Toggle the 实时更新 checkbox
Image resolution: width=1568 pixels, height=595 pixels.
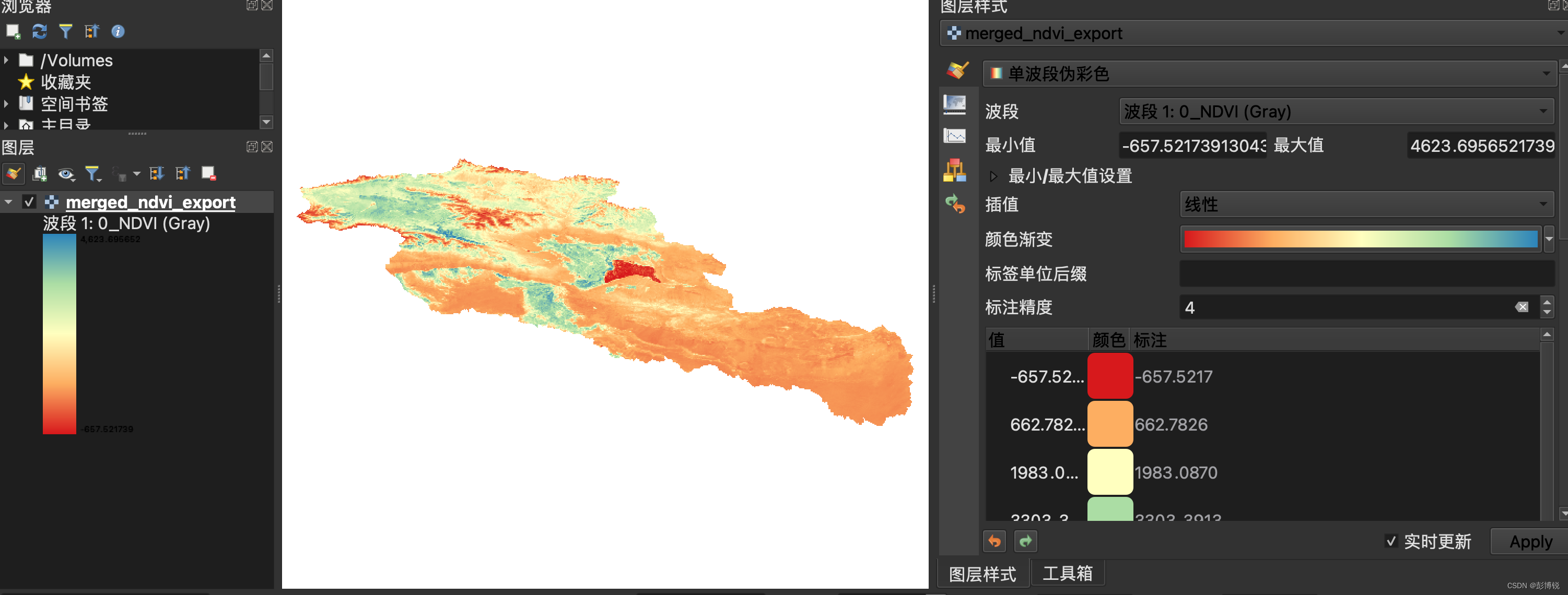click(x=1392, y=541)
